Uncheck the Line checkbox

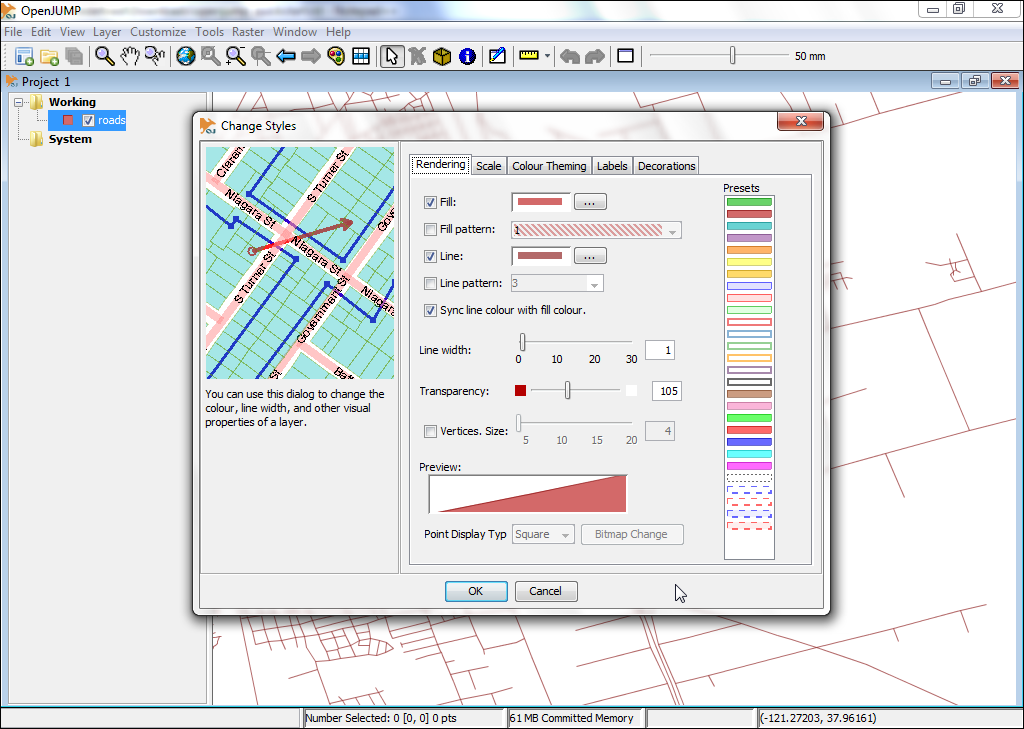pos(430,256)
